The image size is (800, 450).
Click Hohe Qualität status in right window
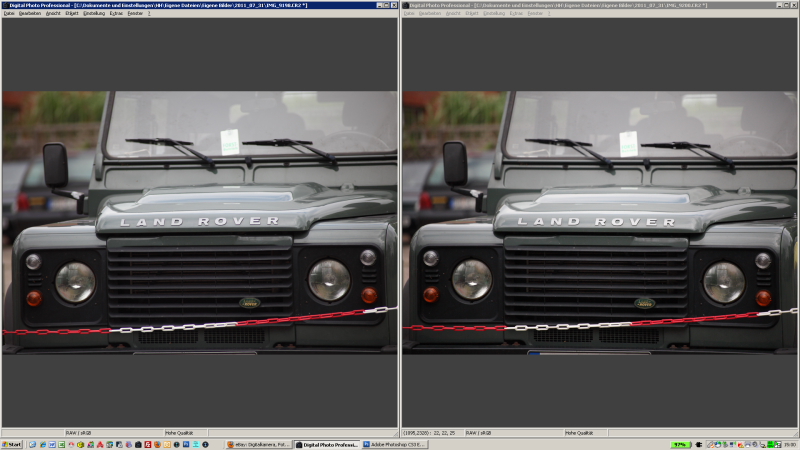click(x=579, y=433)
